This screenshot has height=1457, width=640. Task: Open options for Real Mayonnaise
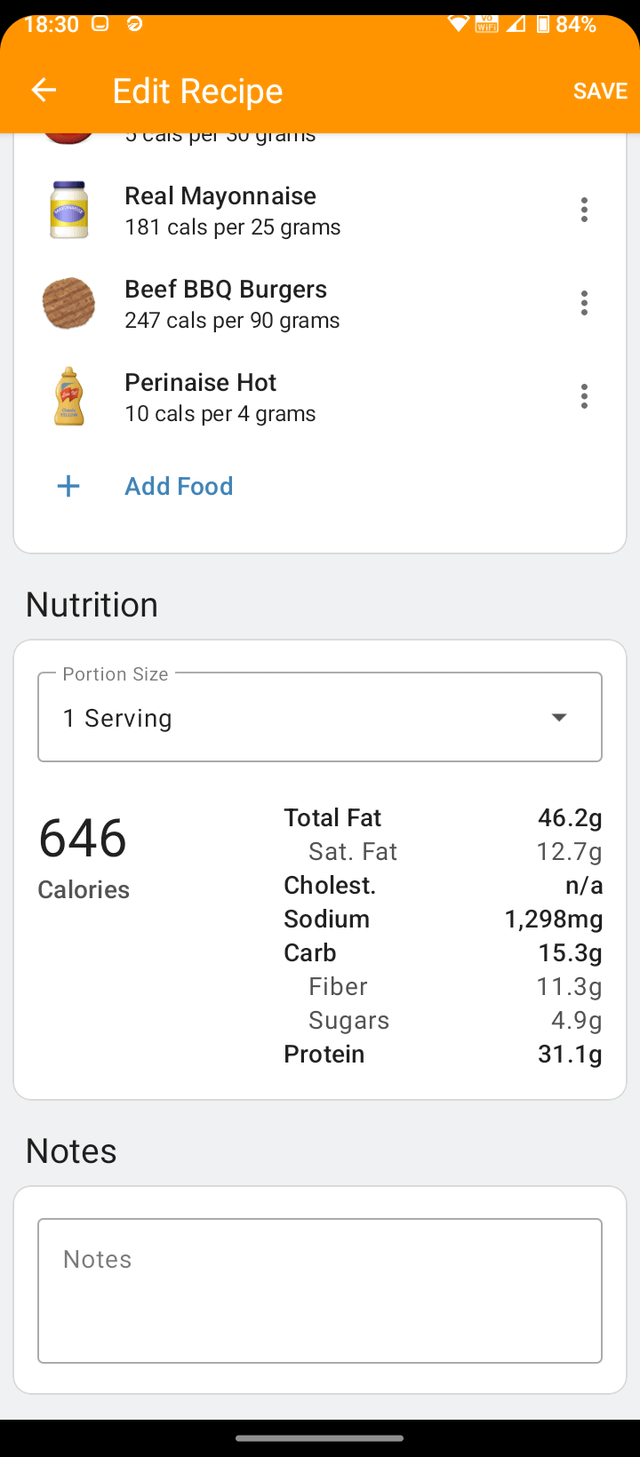click(x=584, y=210)
